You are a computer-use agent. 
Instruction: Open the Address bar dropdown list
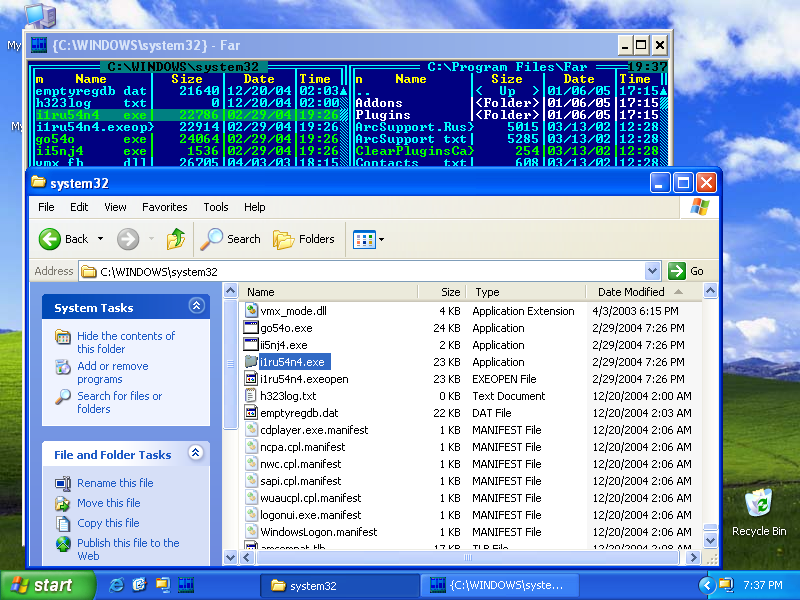[653, 271]
